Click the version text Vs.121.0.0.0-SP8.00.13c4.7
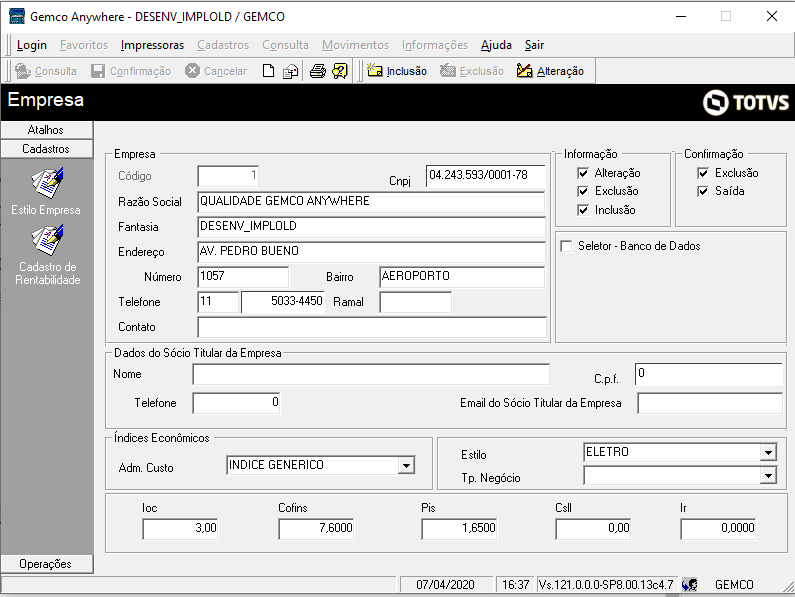This screenshot has width=795, height=597. pyautogui.click(x=606, y=585)
